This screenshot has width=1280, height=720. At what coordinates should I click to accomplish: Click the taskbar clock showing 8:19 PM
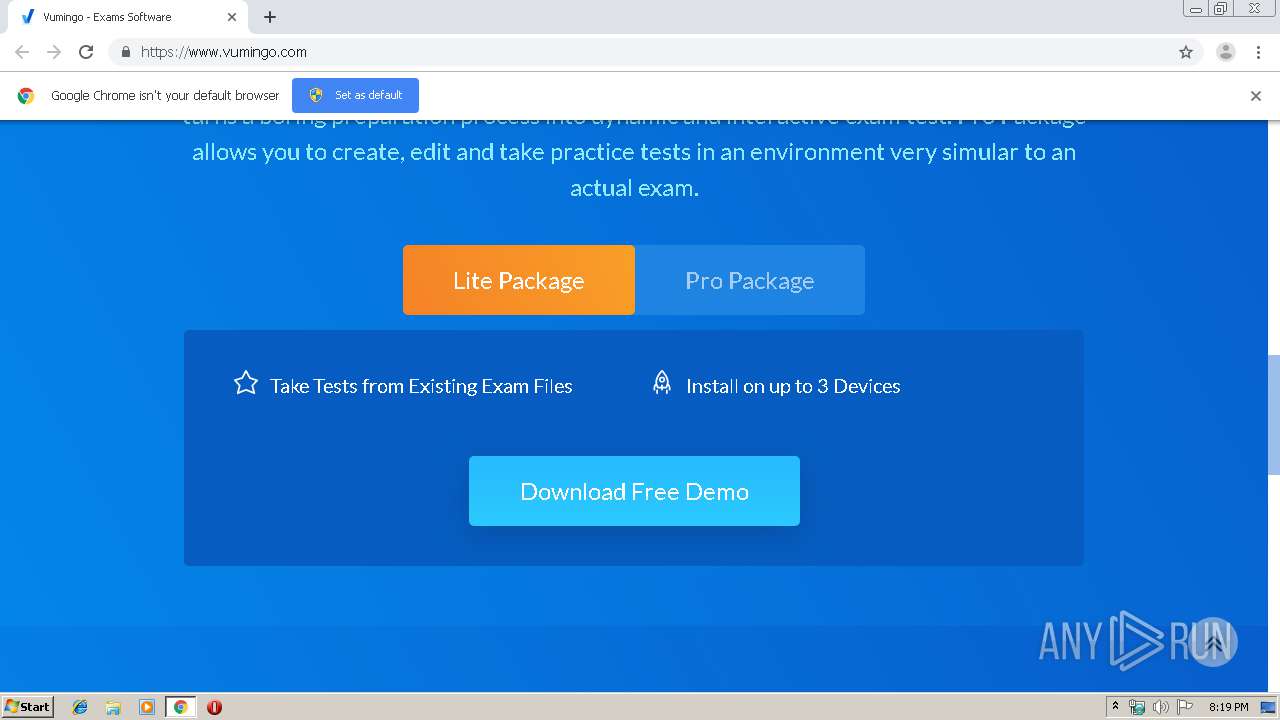click(x=1228, y=707)
